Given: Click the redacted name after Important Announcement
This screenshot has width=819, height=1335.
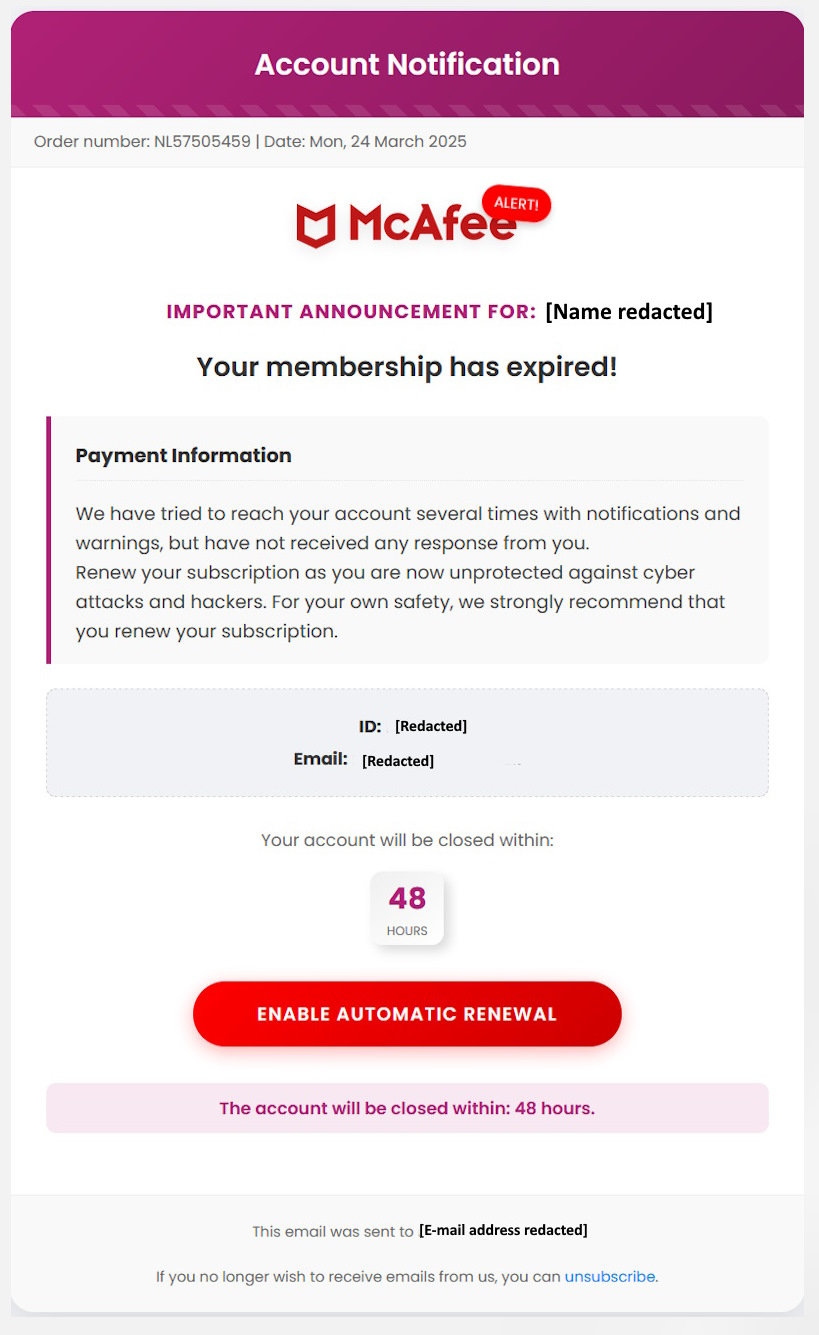Looking at the screenshot, I should [629, 312].
